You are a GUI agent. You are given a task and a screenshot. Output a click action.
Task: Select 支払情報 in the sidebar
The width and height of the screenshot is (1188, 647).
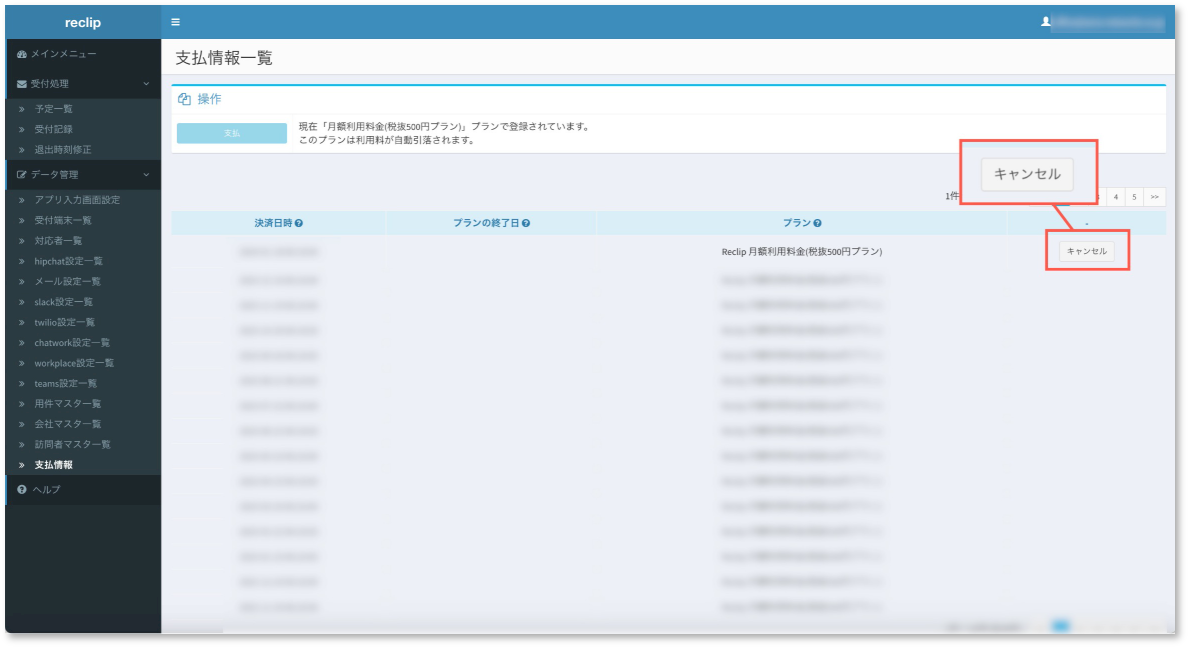55,464
